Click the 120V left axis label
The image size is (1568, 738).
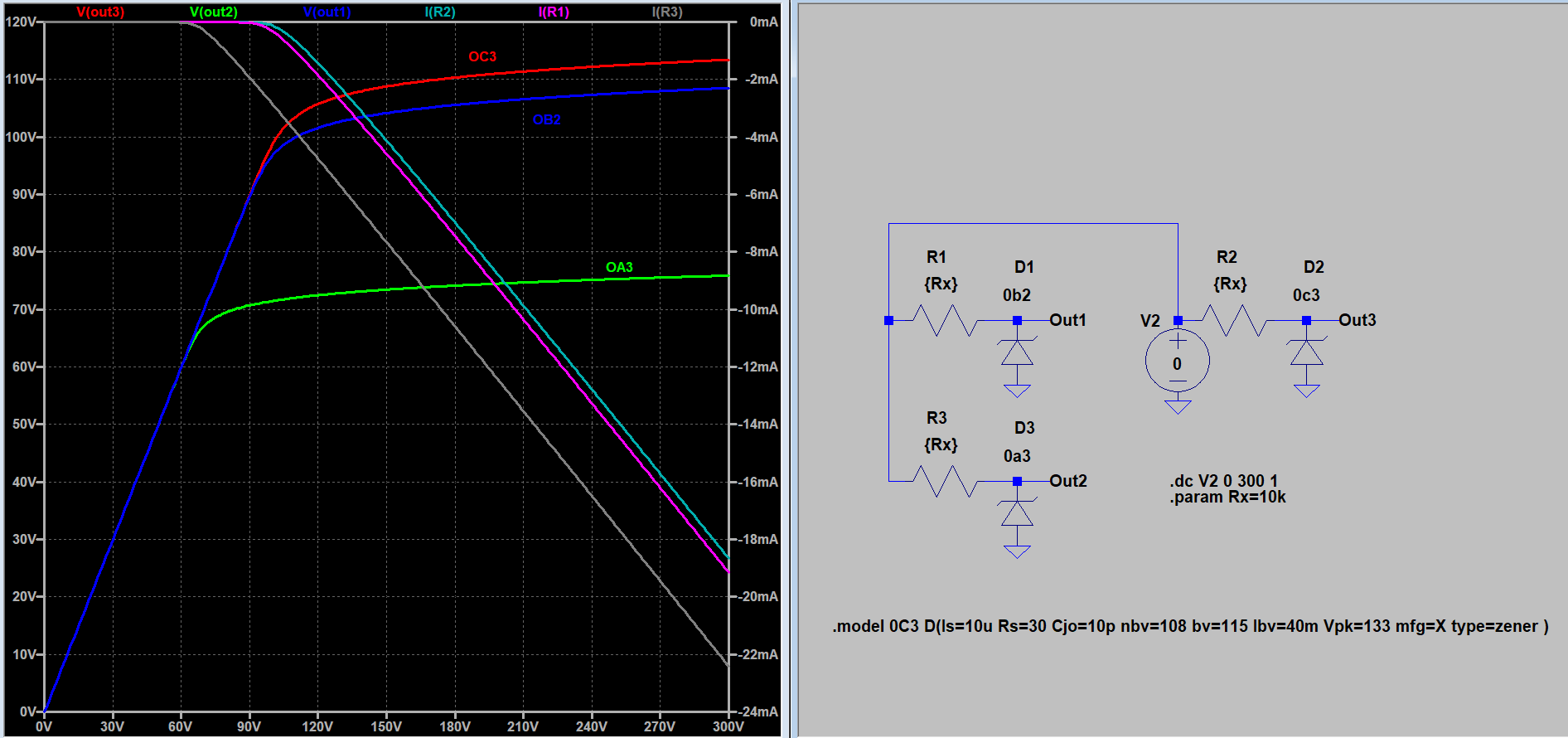(21, 22)
